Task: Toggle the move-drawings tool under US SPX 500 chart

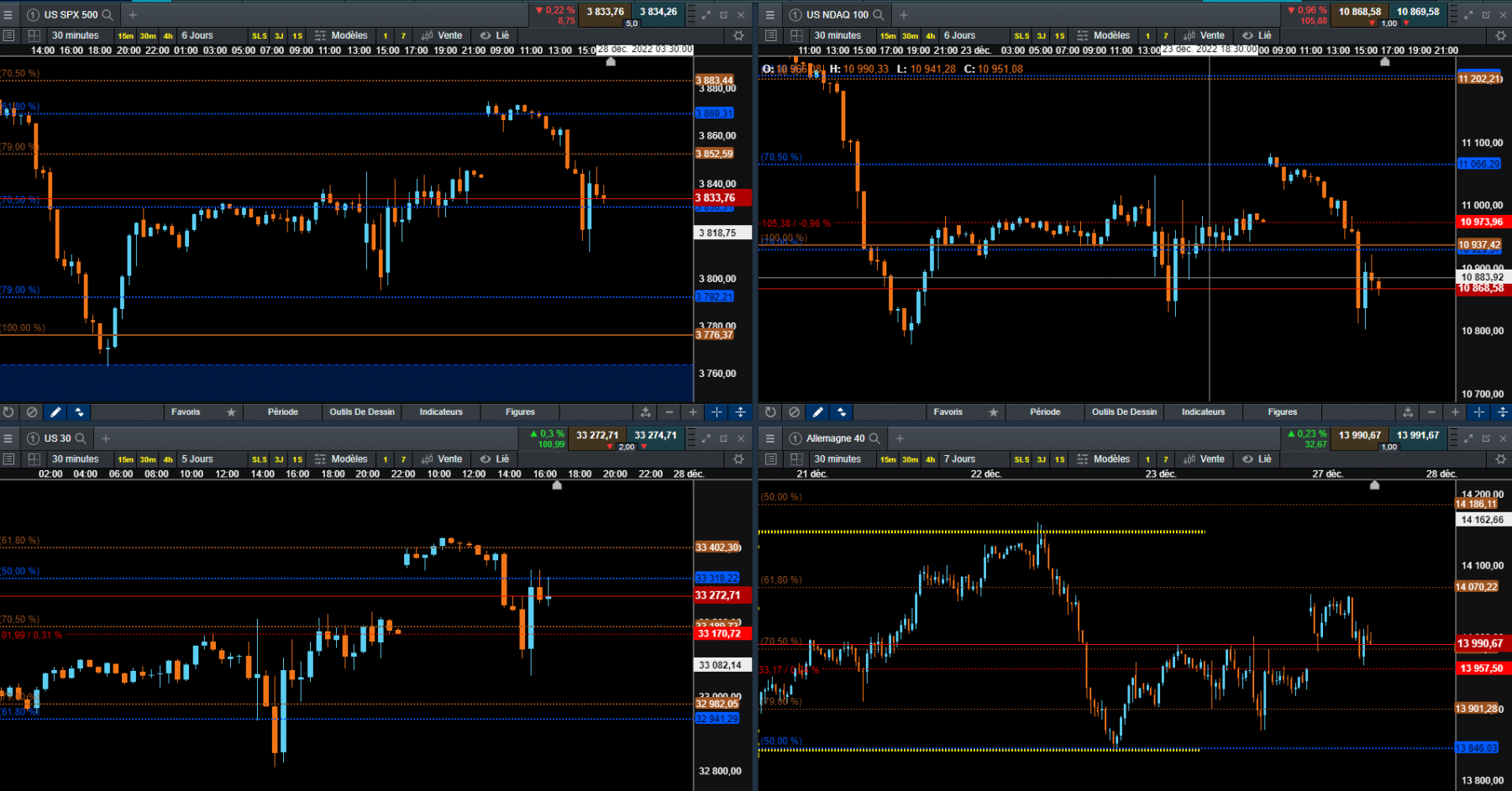Action: [x=79, y=412]
